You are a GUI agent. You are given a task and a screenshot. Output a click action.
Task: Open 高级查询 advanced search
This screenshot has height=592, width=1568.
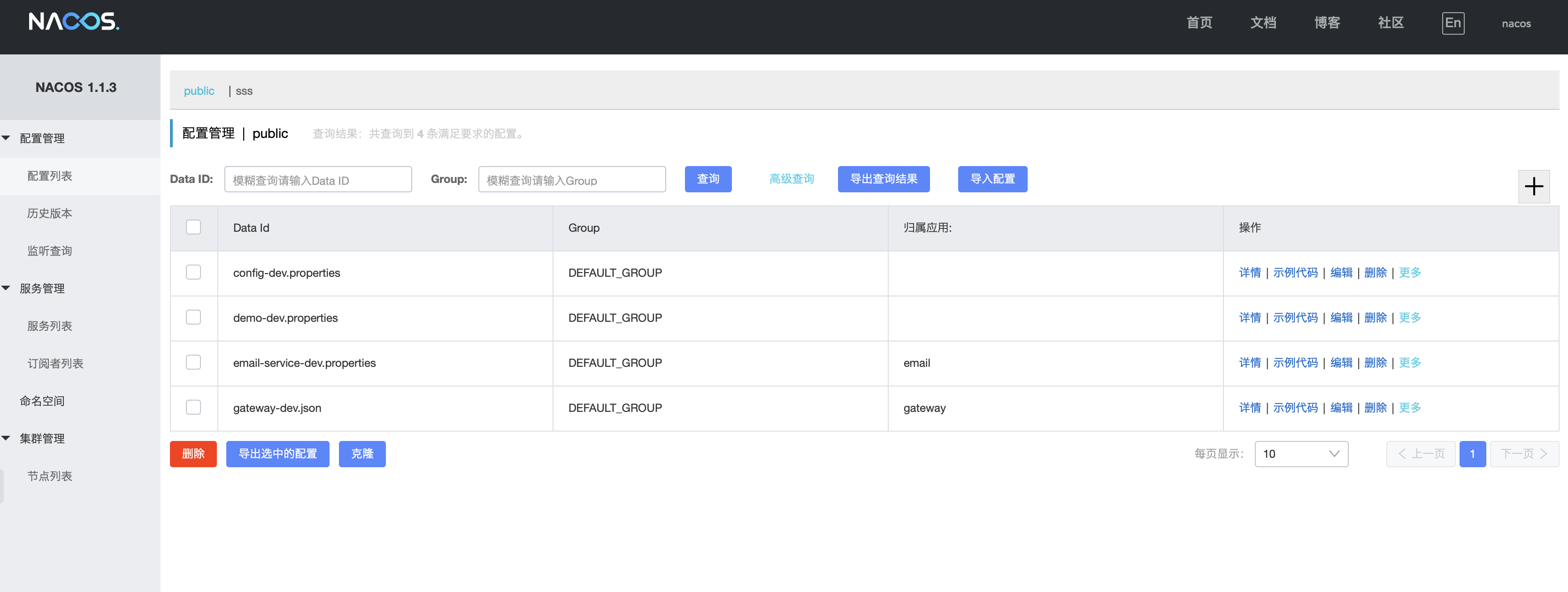(x=791, y=179)
